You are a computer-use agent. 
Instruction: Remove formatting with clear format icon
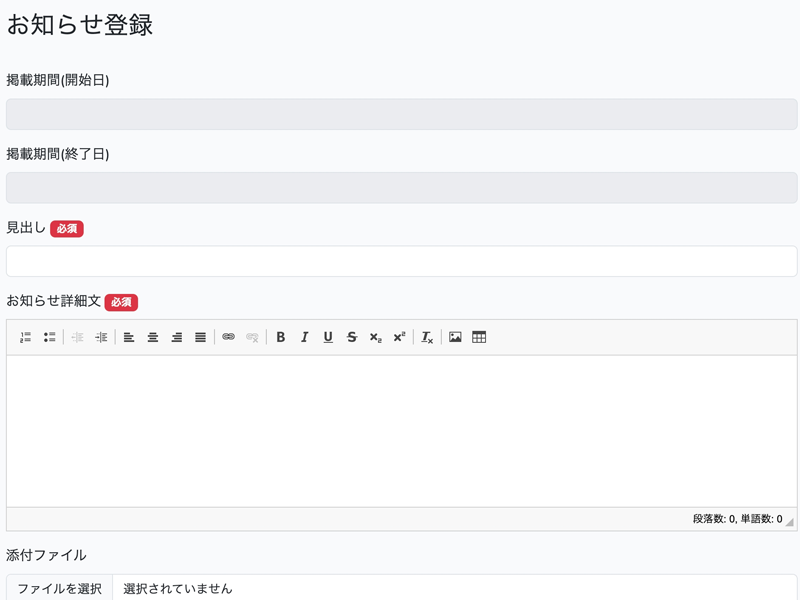point(427,338)
